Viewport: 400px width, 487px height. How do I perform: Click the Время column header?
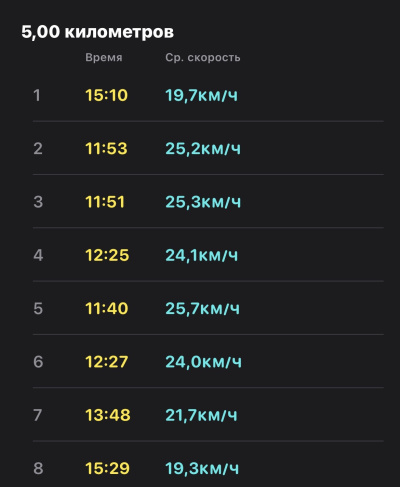[x=104, y=58]
